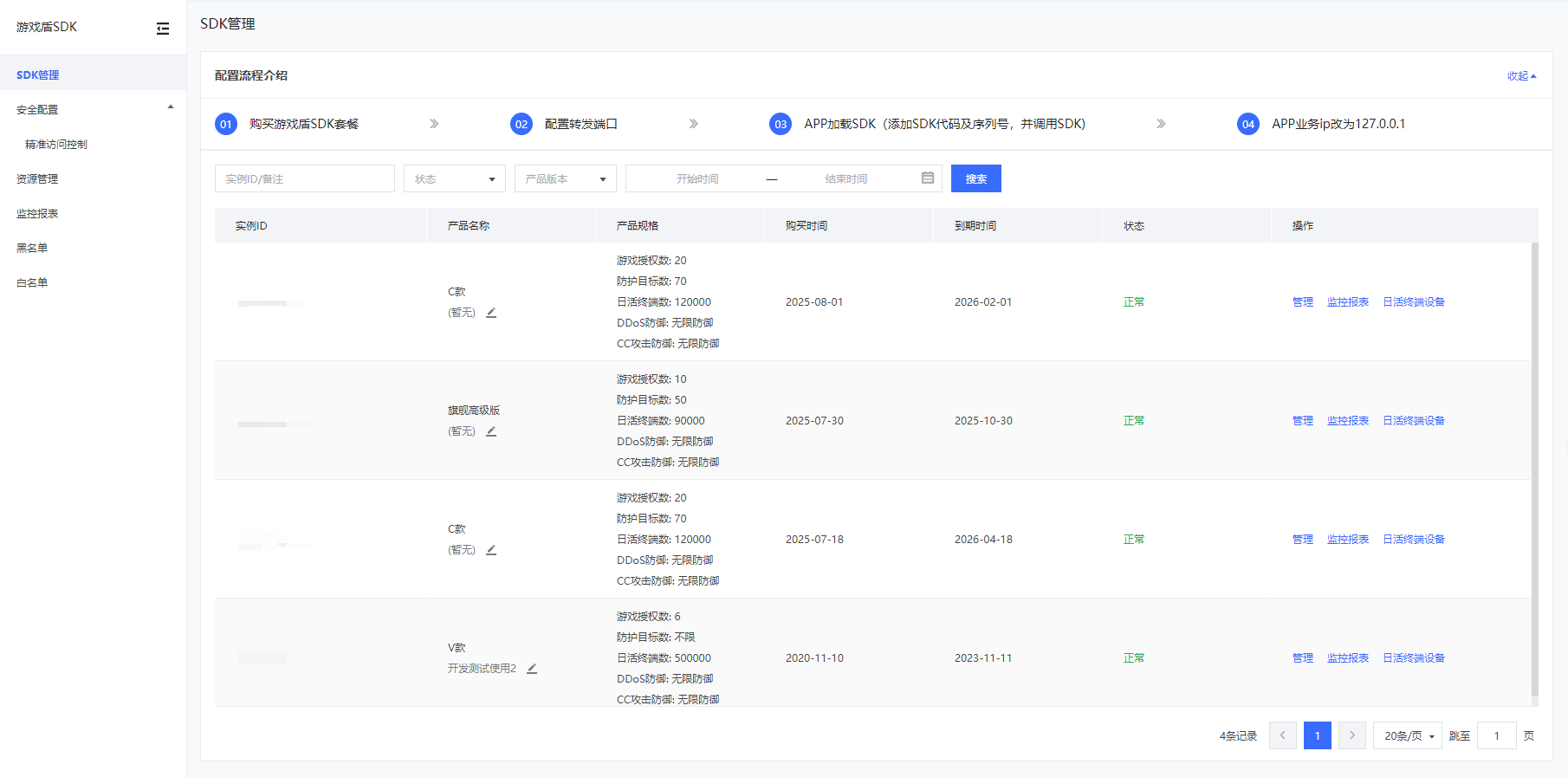Click the step 01 circle for 购买游戏盾SDK套餐
1568x777 pixels.
(225, 124)
